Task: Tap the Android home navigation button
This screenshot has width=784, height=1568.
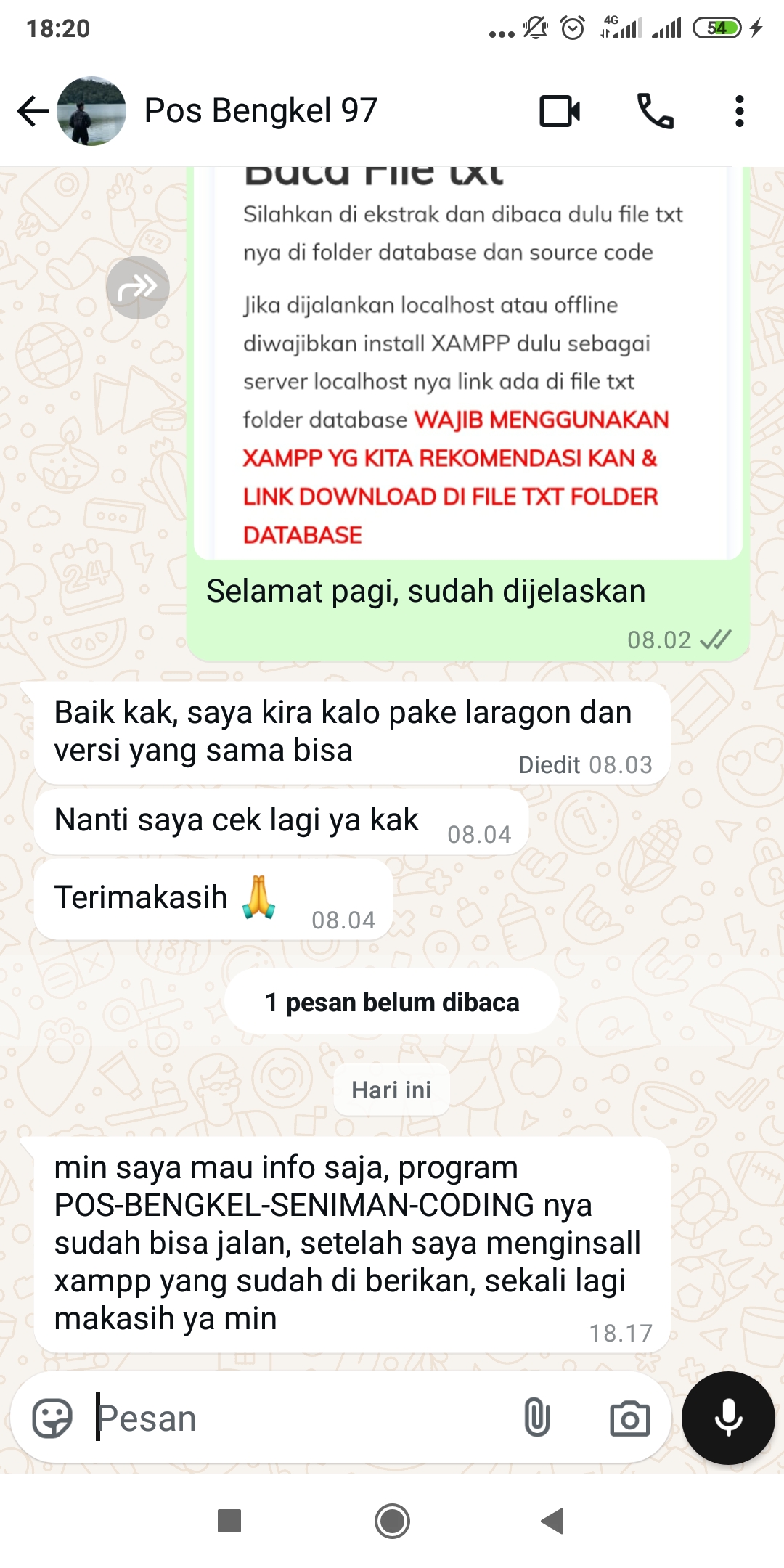Action: (392, 1521)
